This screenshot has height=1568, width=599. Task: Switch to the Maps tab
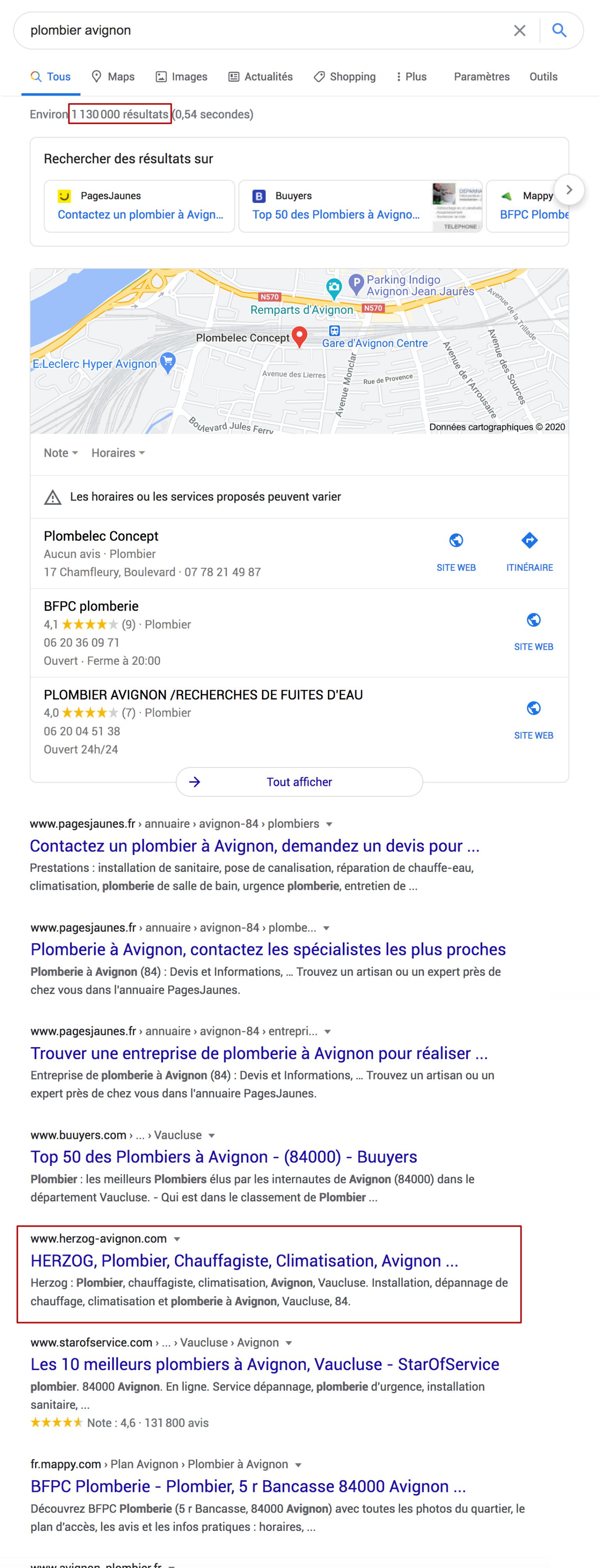tap(113, 77)
